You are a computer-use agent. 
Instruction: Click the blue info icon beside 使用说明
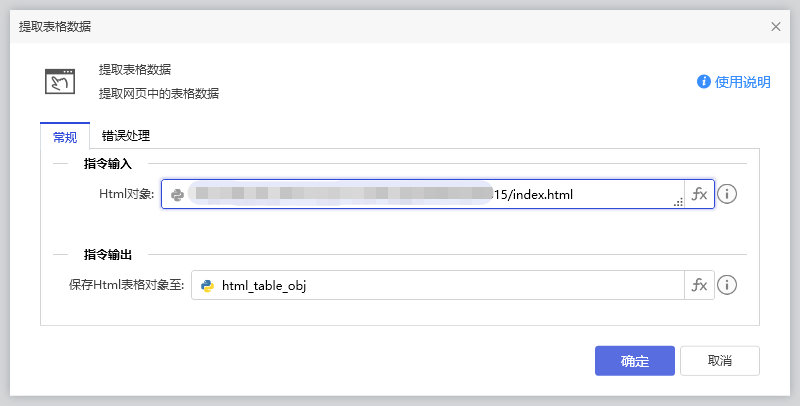(704, 82)
